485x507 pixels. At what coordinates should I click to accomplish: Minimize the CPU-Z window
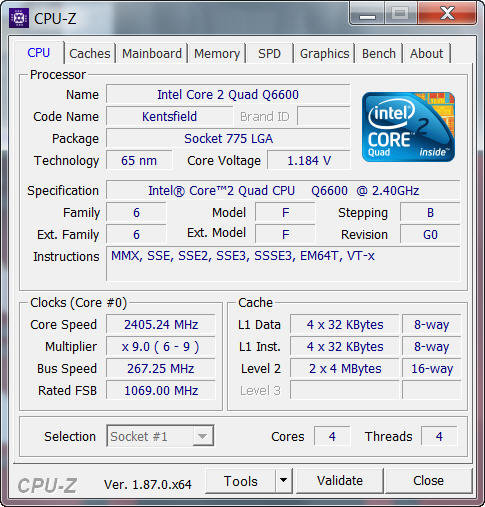coord(367,14)
